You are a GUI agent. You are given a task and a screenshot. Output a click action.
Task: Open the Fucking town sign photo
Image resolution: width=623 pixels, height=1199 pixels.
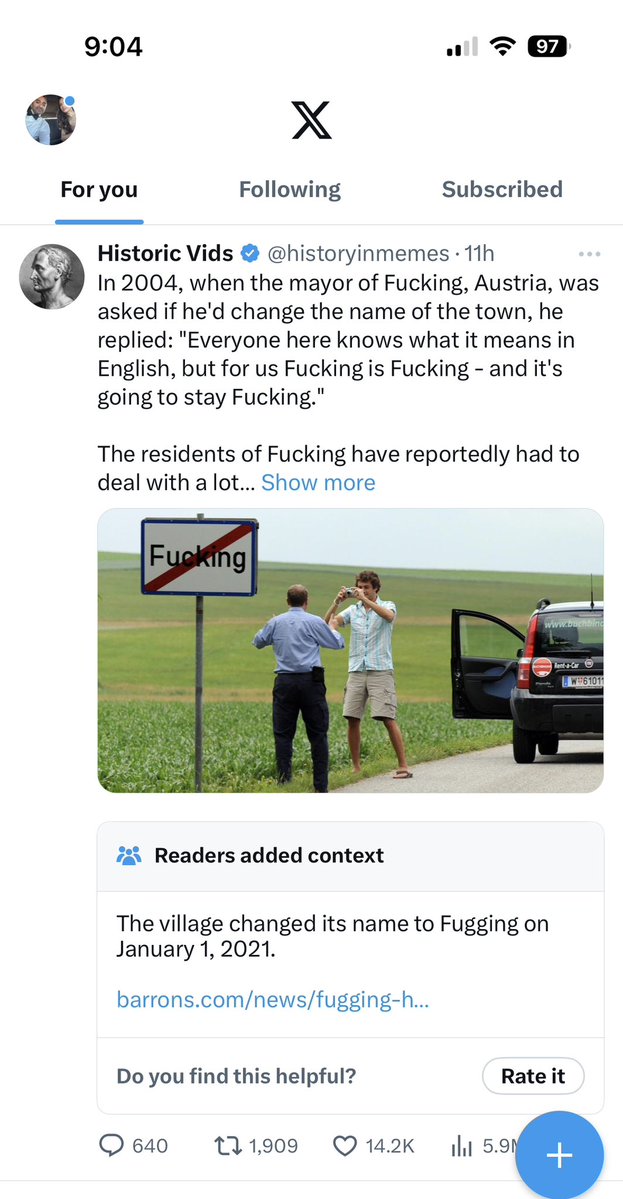click(350, 650)
